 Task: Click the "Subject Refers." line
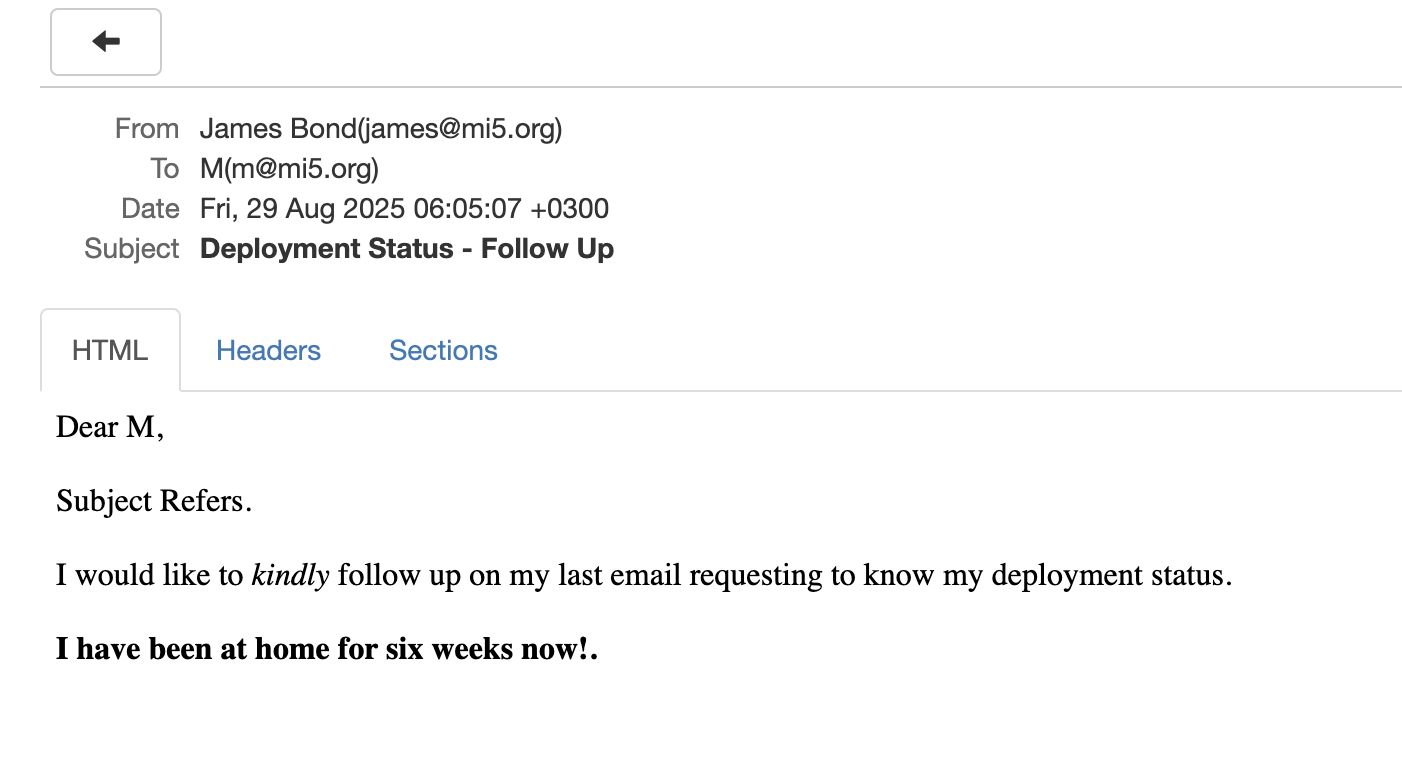coord(153,501)
